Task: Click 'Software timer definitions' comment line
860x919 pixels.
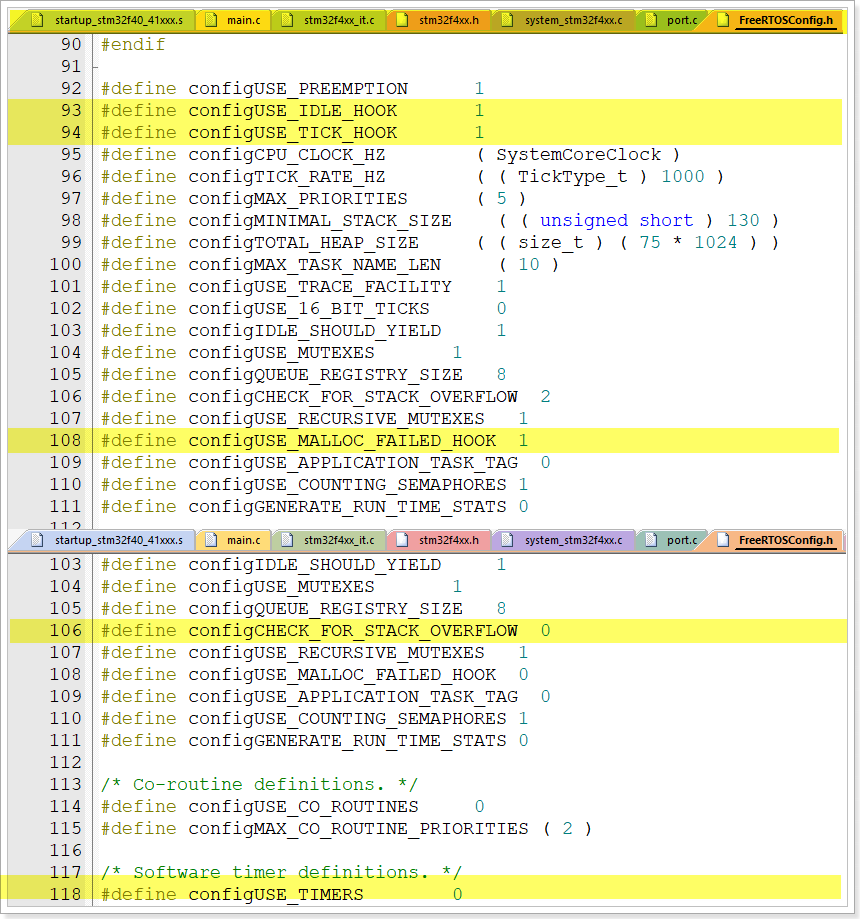Action: coord(281,872)
